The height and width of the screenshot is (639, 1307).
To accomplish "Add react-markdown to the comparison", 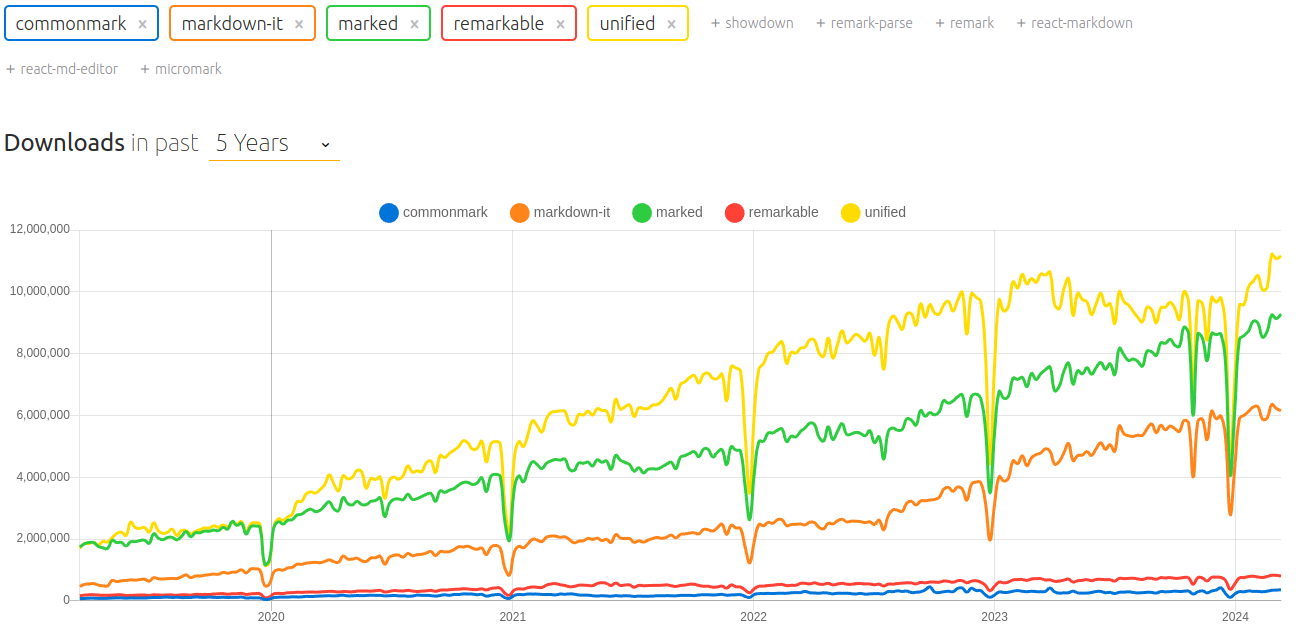I will click(1074, 22).
